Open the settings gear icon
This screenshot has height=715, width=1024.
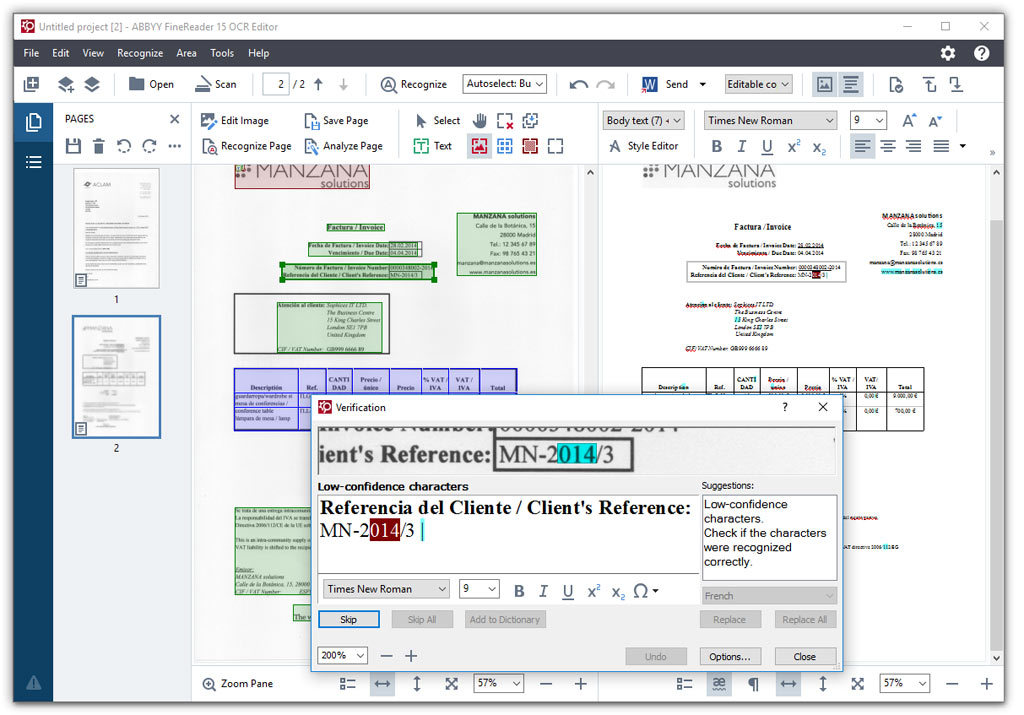tap(948, 53)
